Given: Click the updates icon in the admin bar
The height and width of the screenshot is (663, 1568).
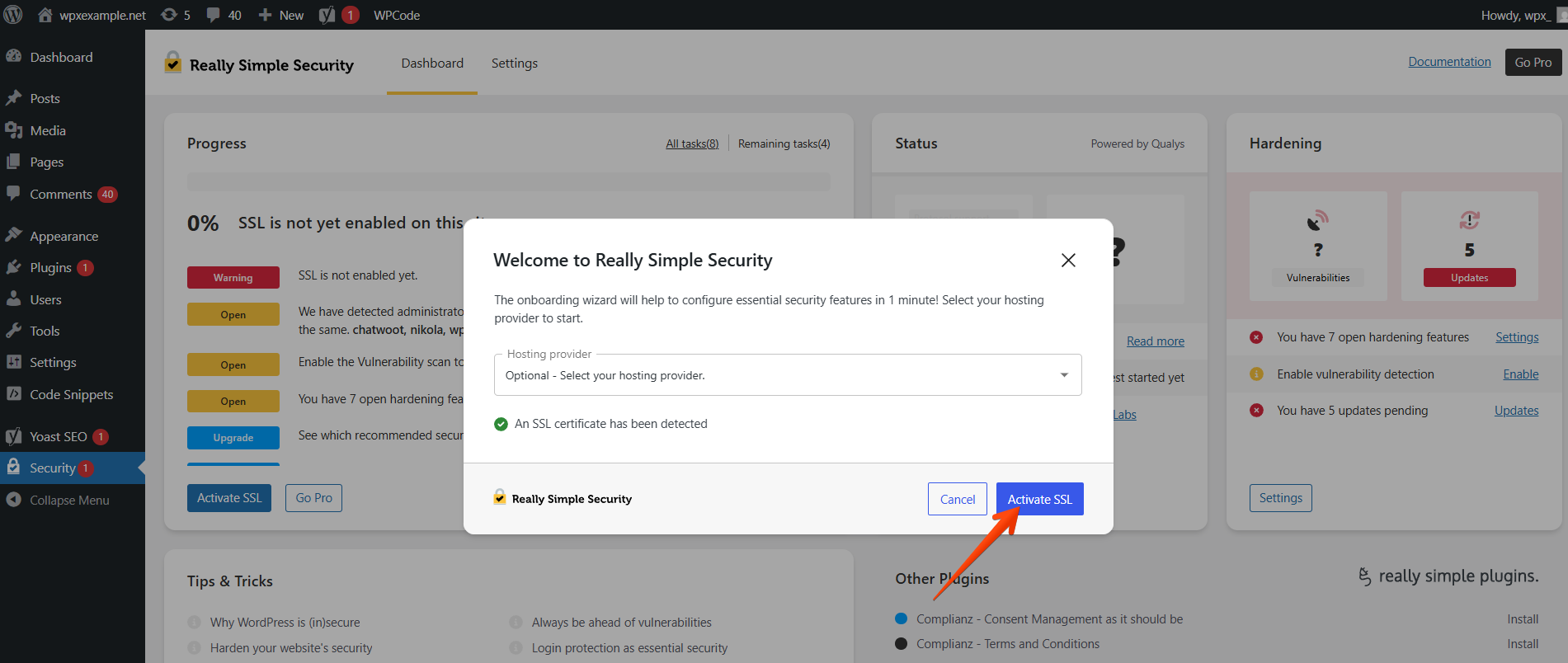Looking at the screenshot, I should tap(169, 15).
